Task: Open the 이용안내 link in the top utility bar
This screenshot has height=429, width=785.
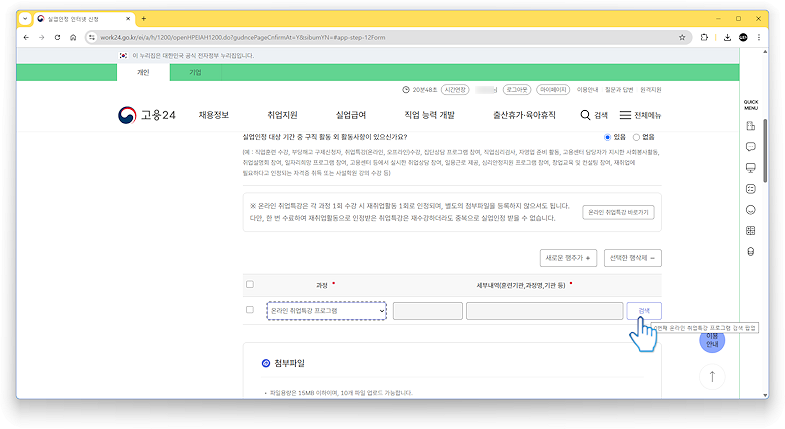Action: click(587, 90)
